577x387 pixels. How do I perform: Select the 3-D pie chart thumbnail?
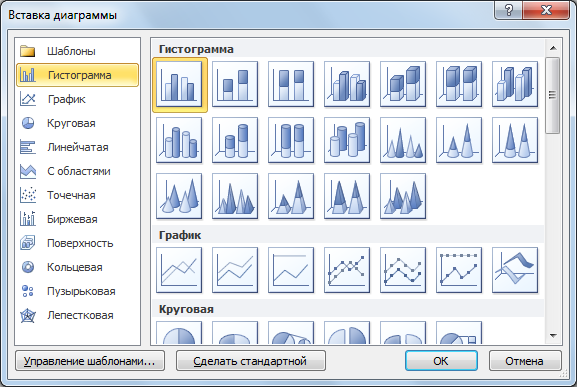[235, 333]
